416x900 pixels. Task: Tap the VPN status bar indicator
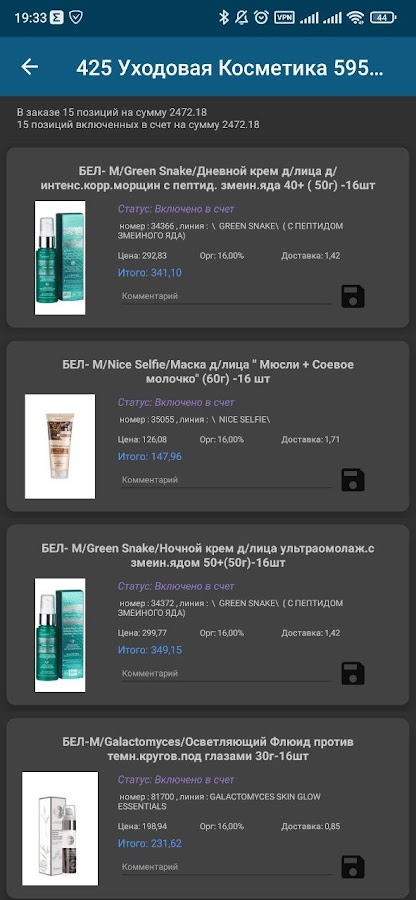[284, 18]
